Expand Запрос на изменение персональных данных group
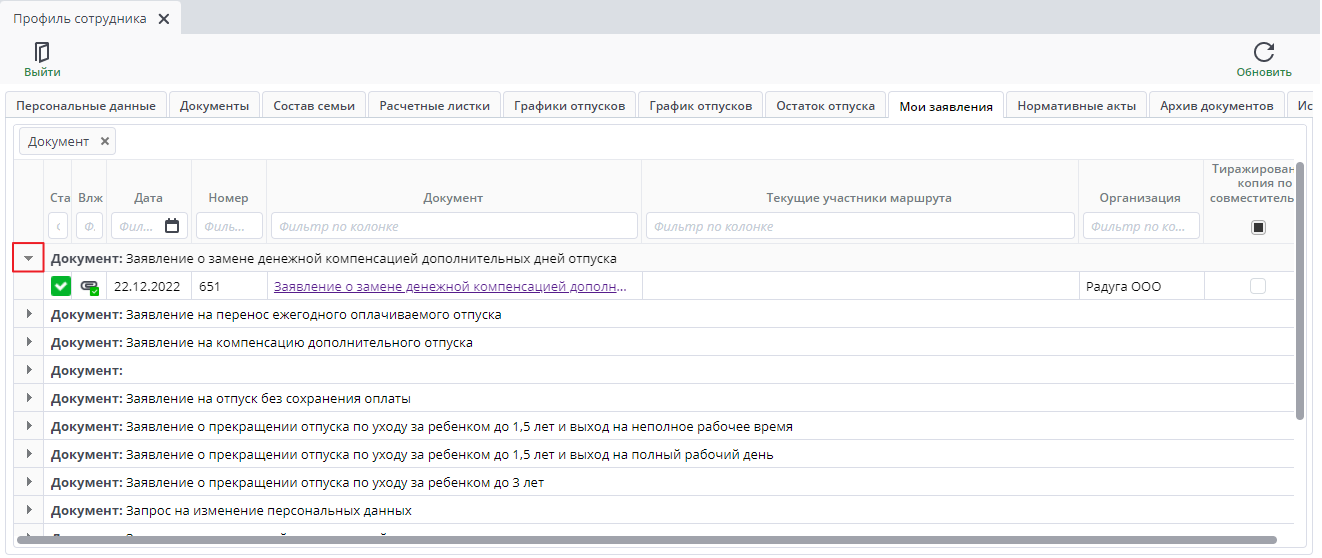This screenshot has width=1322, height=558. point(29,510)
